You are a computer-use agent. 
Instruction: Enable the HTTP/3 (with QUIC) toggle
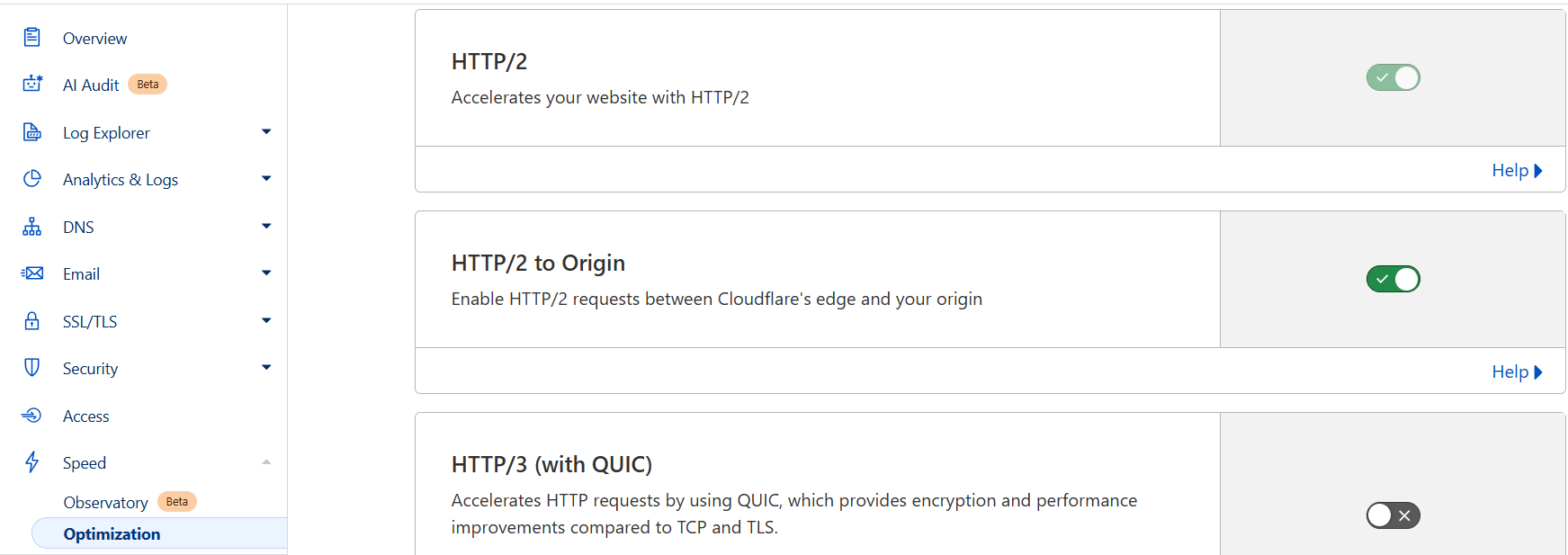pyautogui.click(x=1393, y=515)
